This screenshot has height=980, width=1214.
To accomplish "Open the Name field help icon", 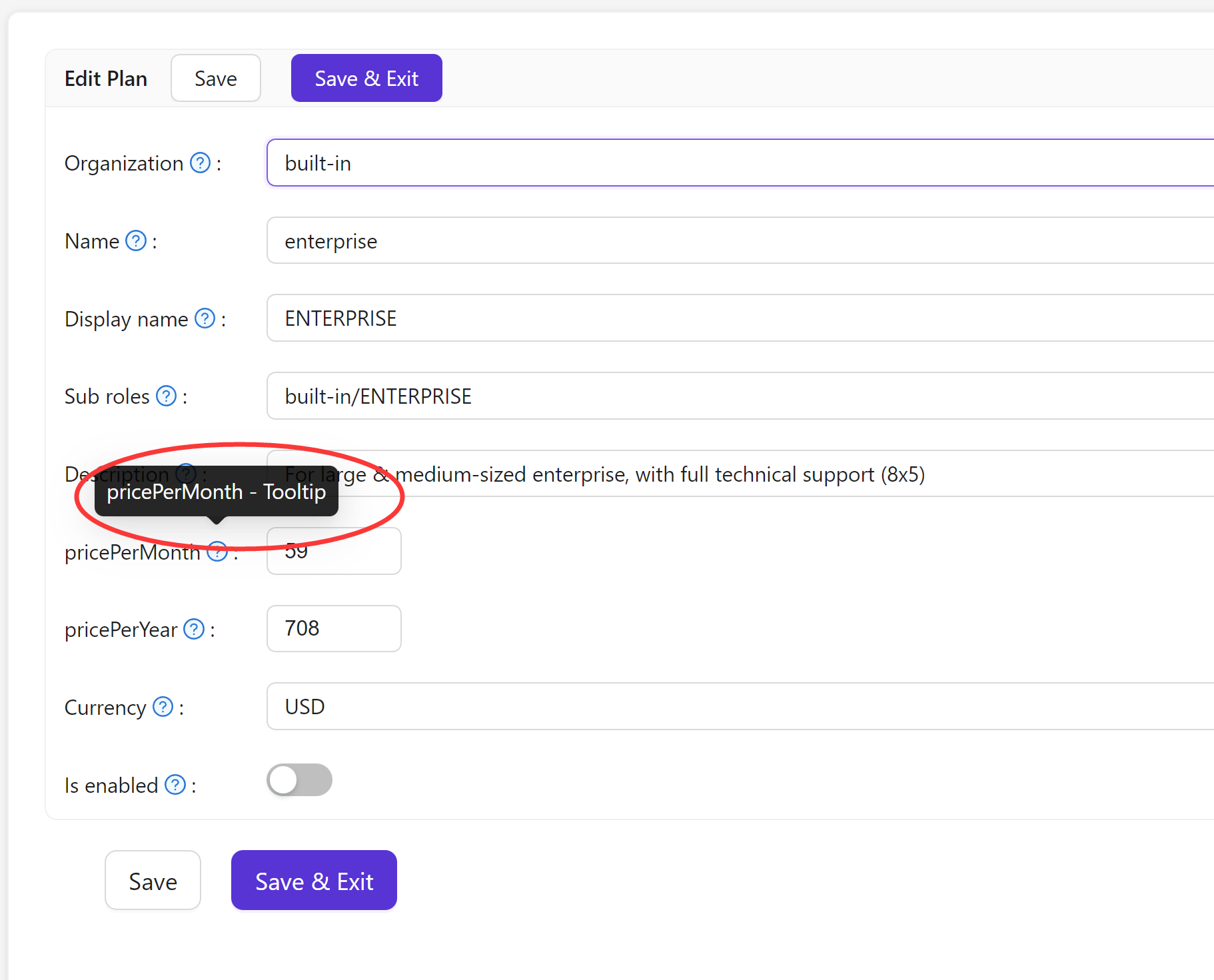I will pos(136,241).
